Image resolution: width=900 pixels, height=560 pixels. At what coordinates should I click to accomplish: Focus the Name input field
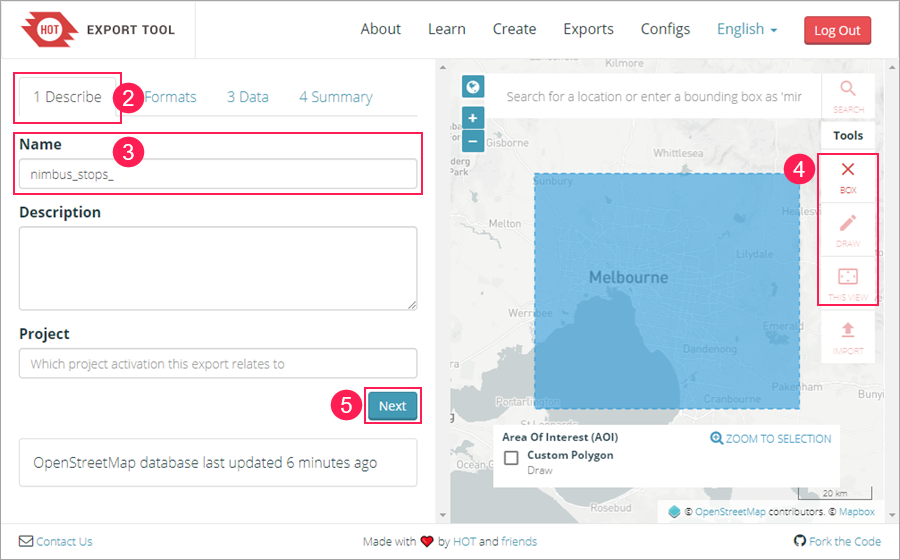218,174
